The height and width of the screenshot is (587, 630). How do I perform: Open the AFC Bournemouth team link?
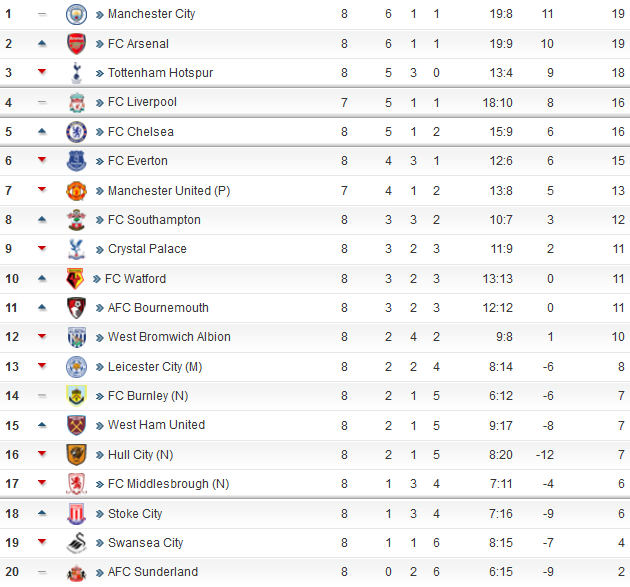(158, 308)
